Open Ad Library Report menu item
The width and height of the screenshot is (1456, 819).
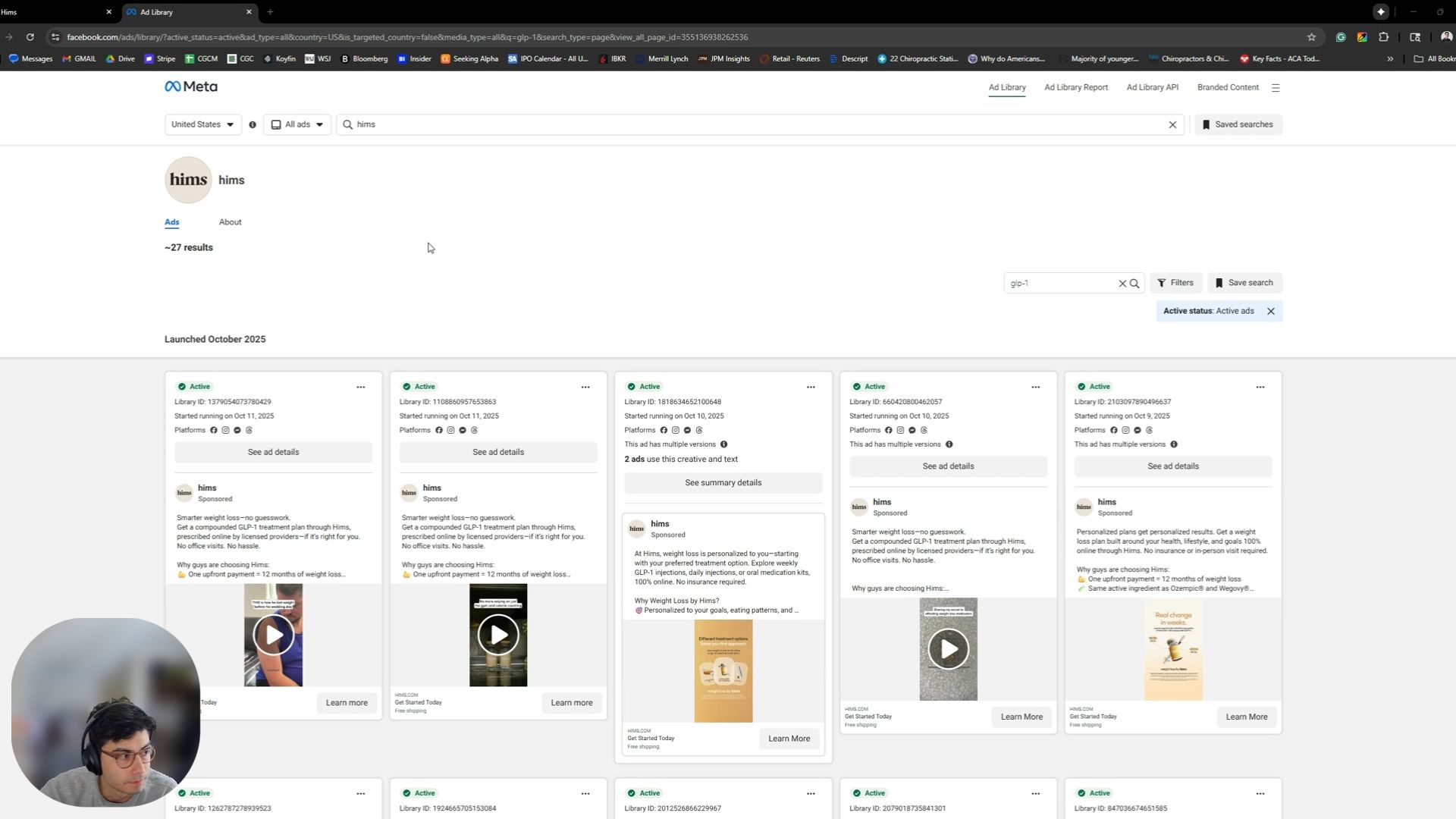click(x=1075, y=87)
